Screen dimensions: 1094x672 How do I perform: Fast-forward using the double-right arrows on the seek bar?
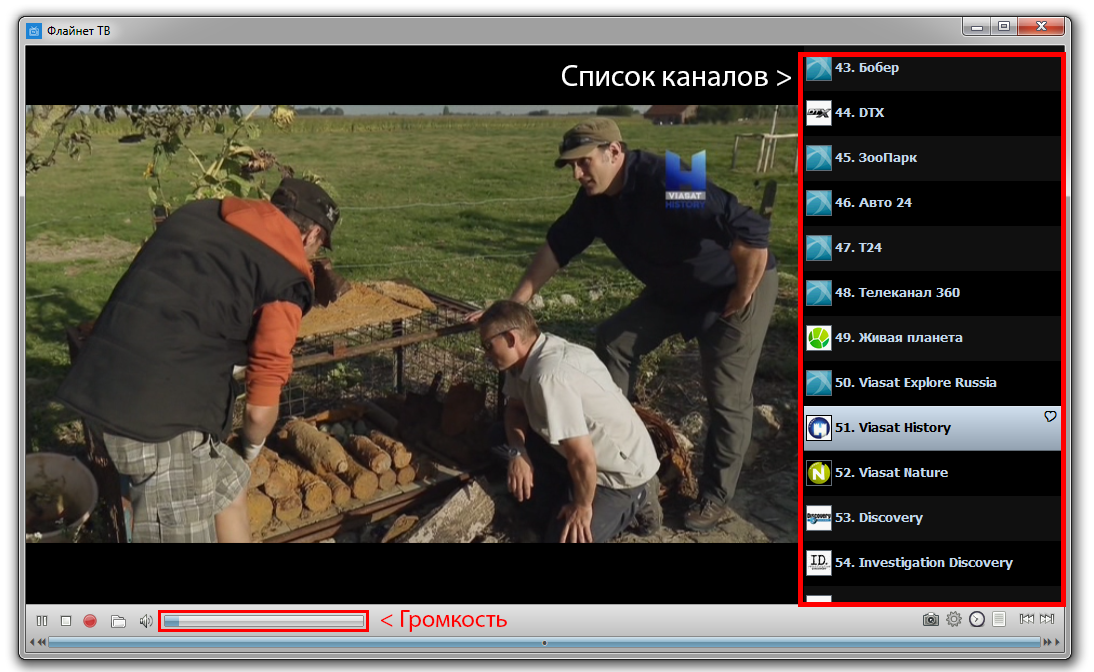pyautogui.click(x=1047, y=642)
